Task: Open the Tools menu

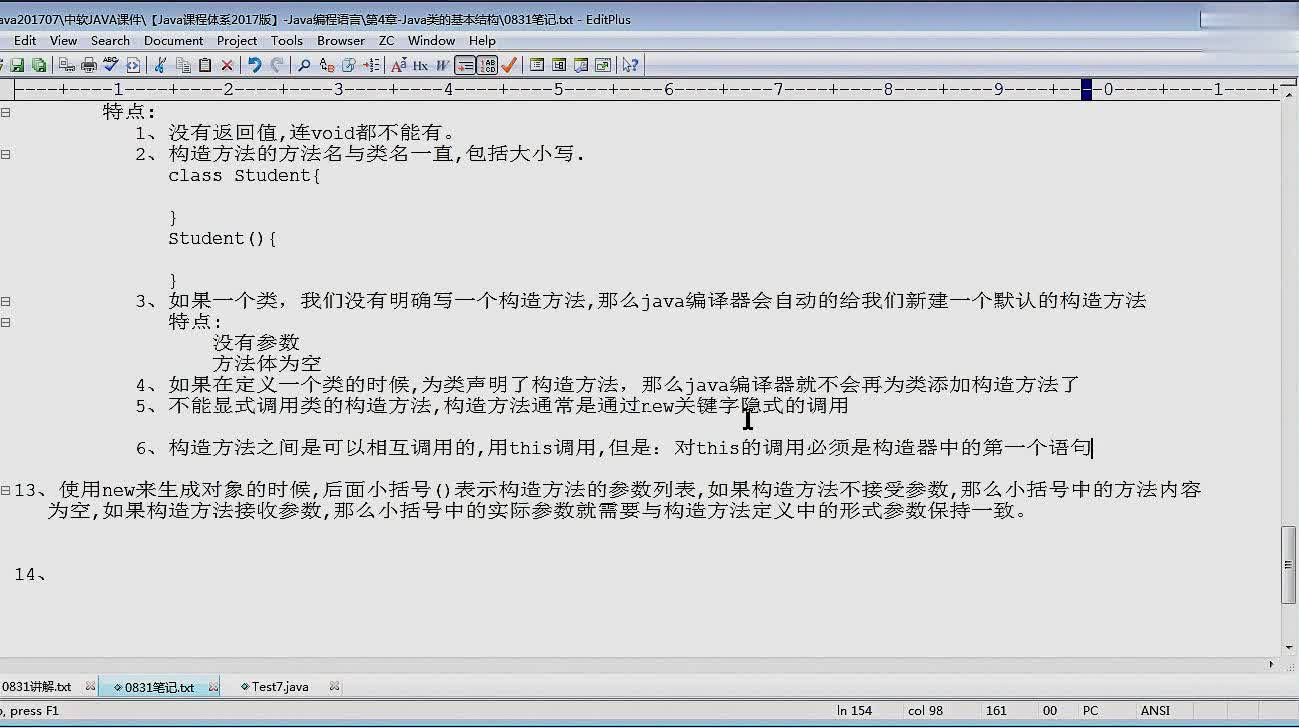Action: click(286, 40)
